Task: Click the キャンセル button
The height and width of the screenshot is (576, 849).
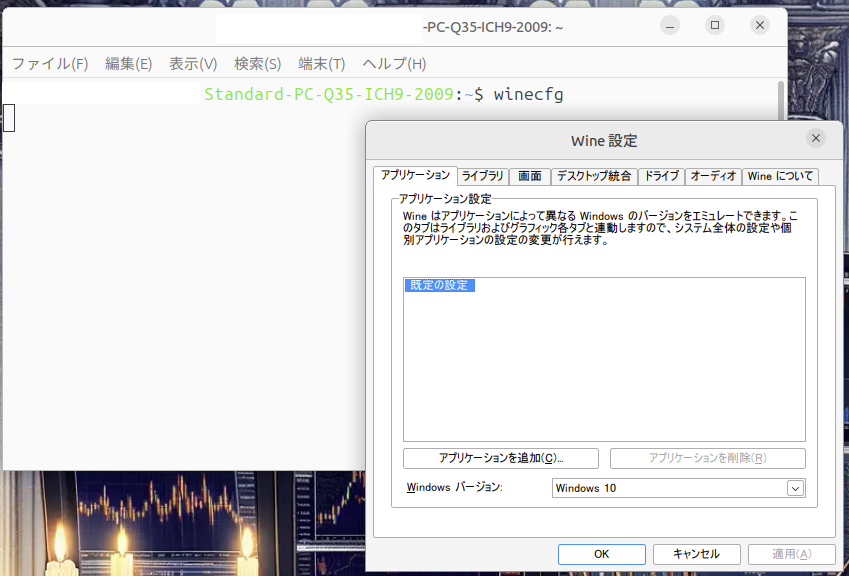Action: (696, 554)
